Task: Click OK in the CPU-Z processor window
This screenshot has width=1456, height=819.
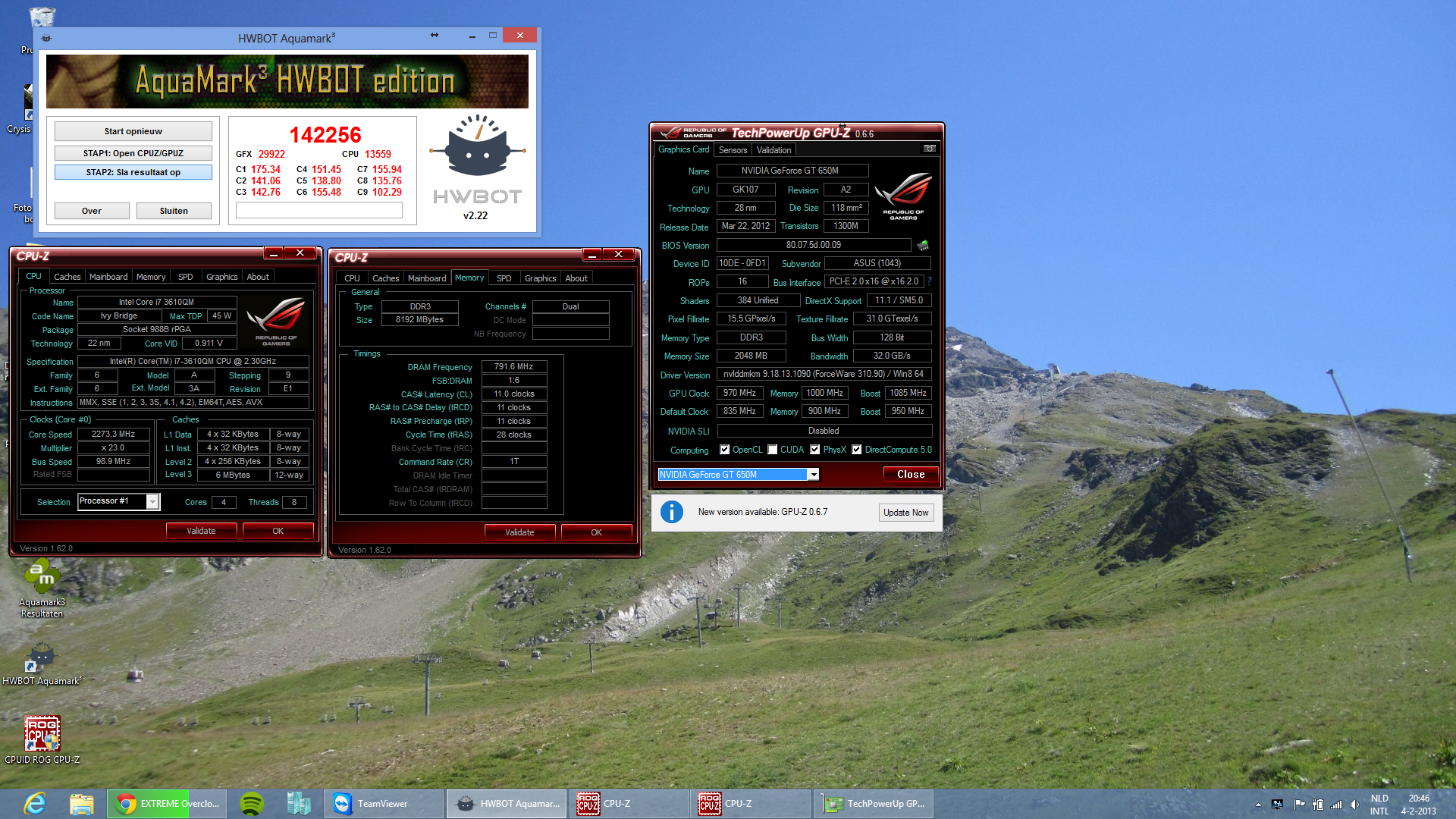Action: coord(278,531)
